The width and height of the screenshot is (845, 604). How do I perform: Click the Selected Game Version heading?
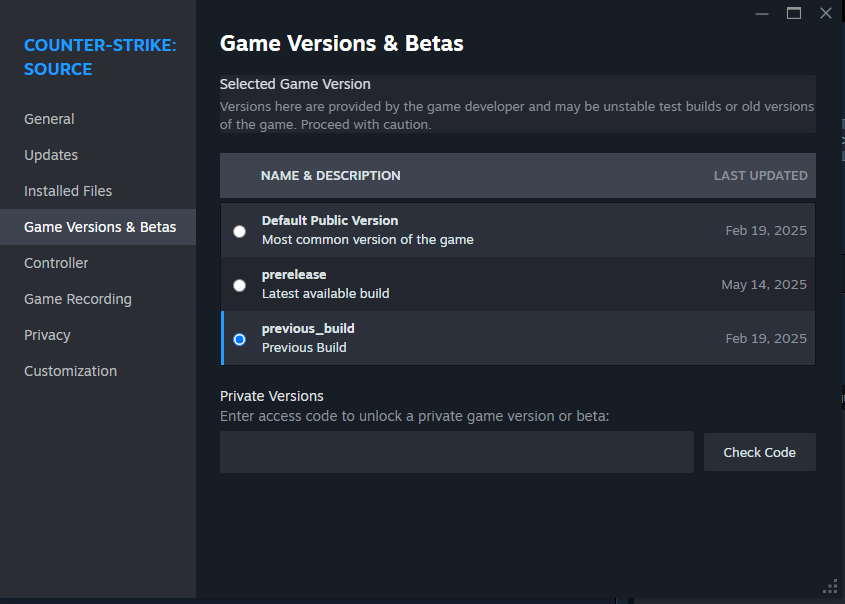click(295, 84)
